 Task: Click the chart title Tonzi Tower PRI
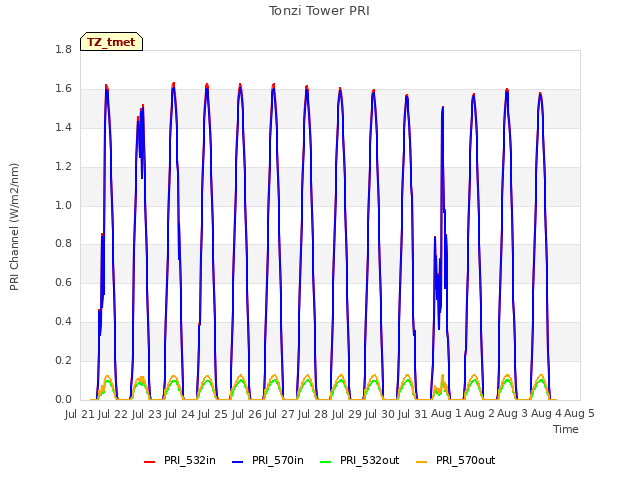[319, 11]
